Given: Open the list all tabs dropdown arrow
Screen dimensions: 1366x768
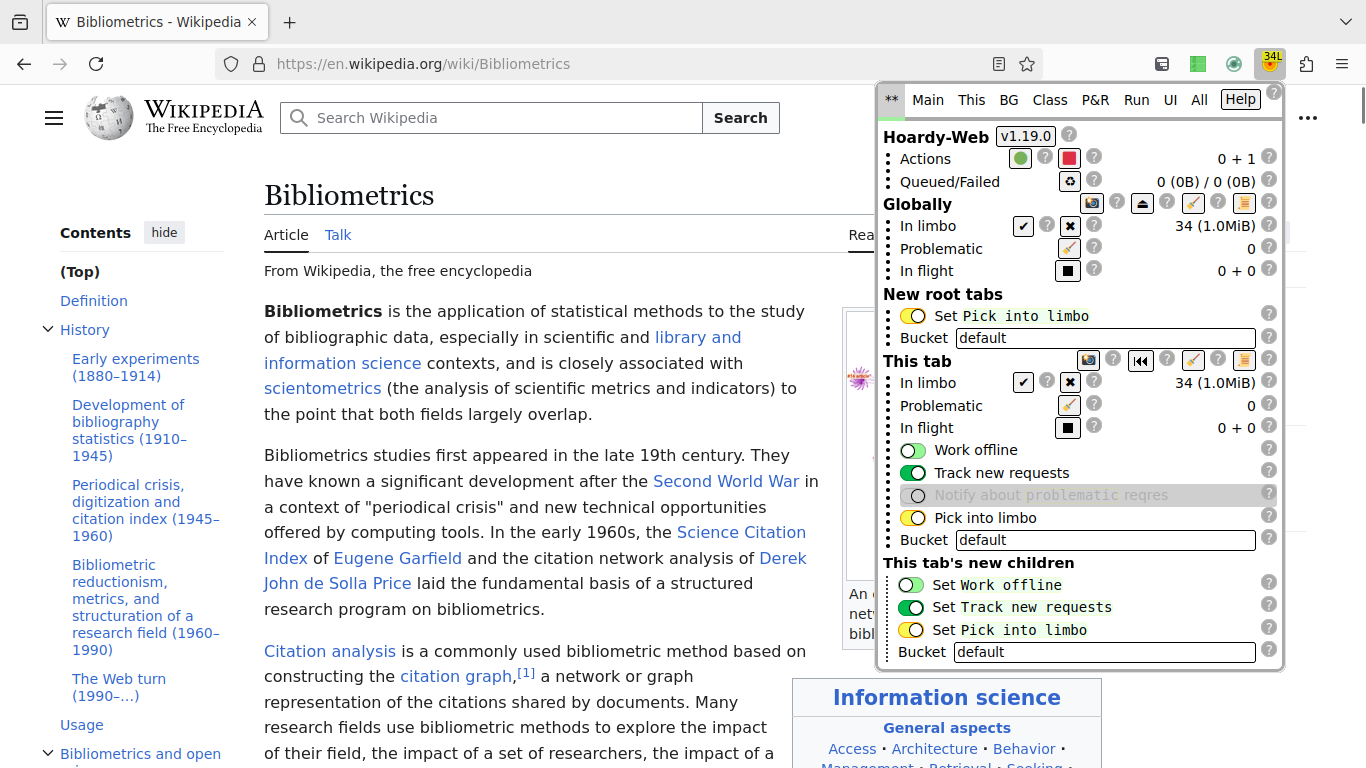Looking at the screenshot, I should coord(1345,22).
